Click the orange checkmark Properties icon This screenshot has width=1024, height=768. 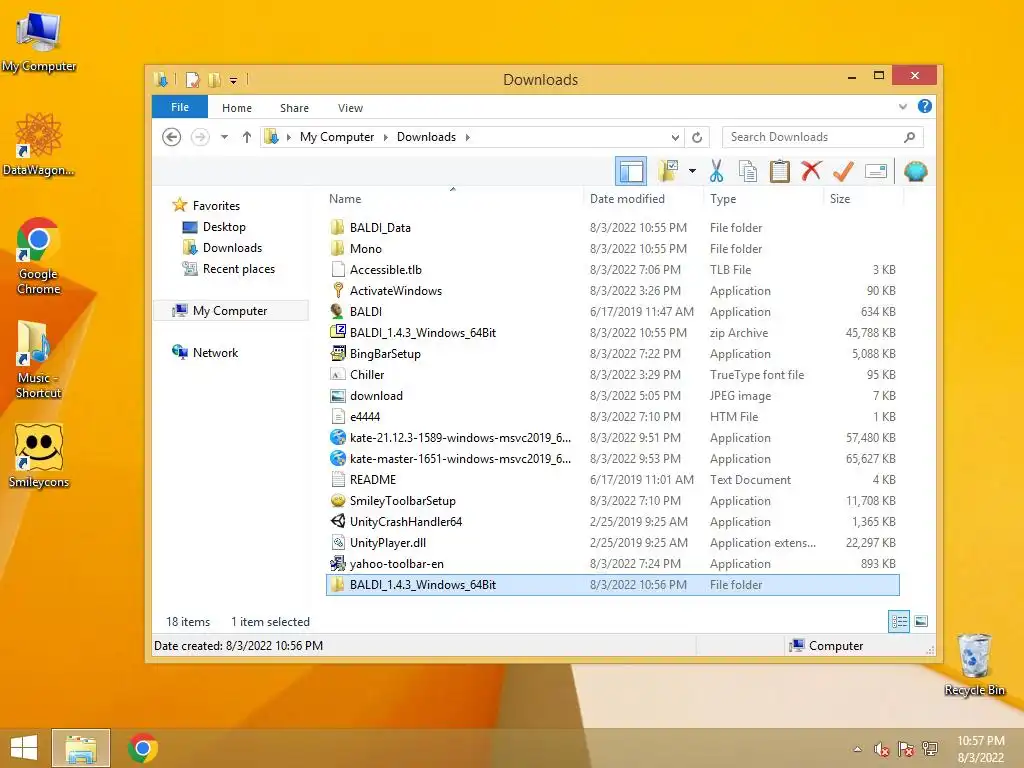point(843,171)
